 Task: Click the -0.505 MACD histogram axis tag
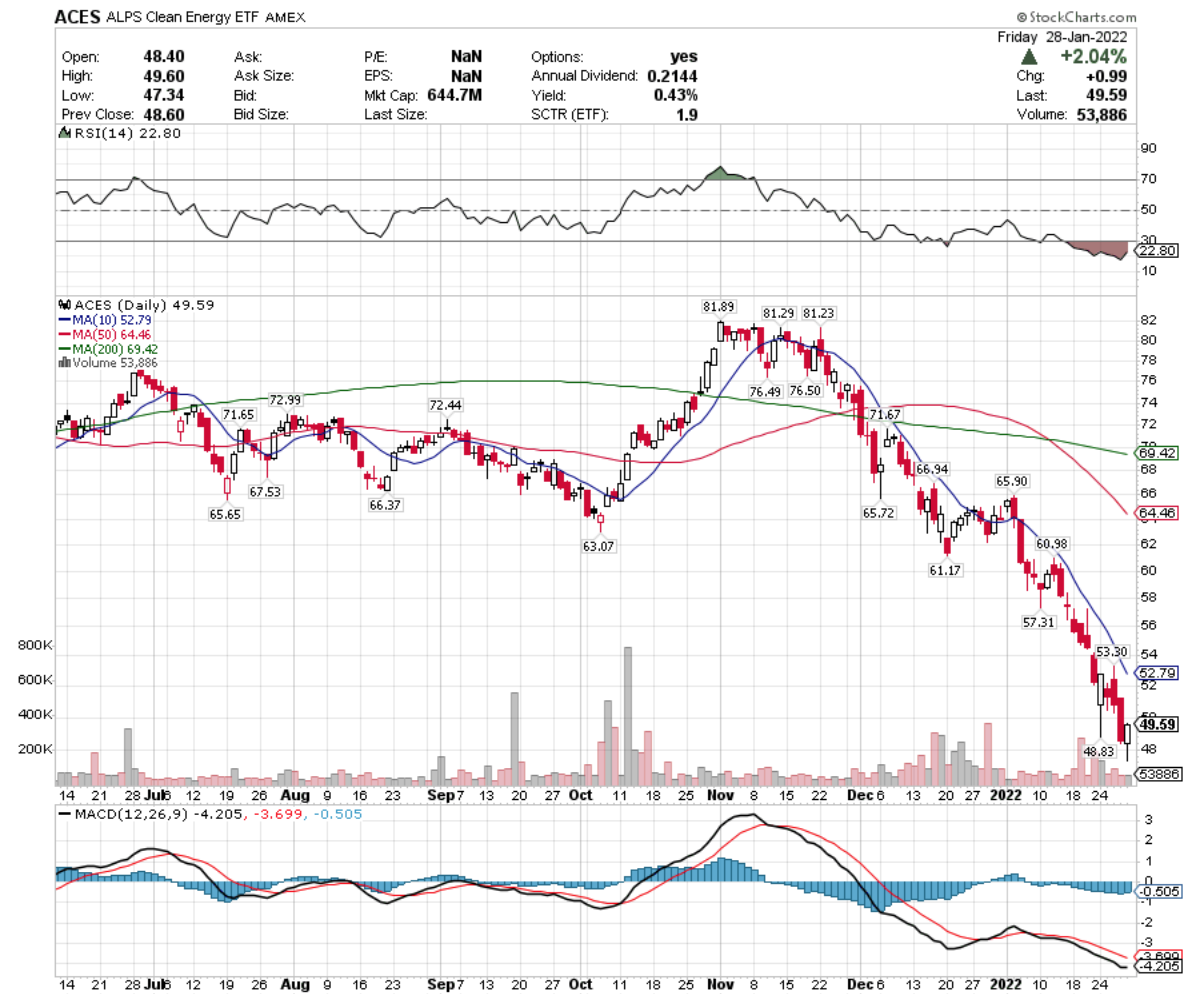[x=1157, y=892]
